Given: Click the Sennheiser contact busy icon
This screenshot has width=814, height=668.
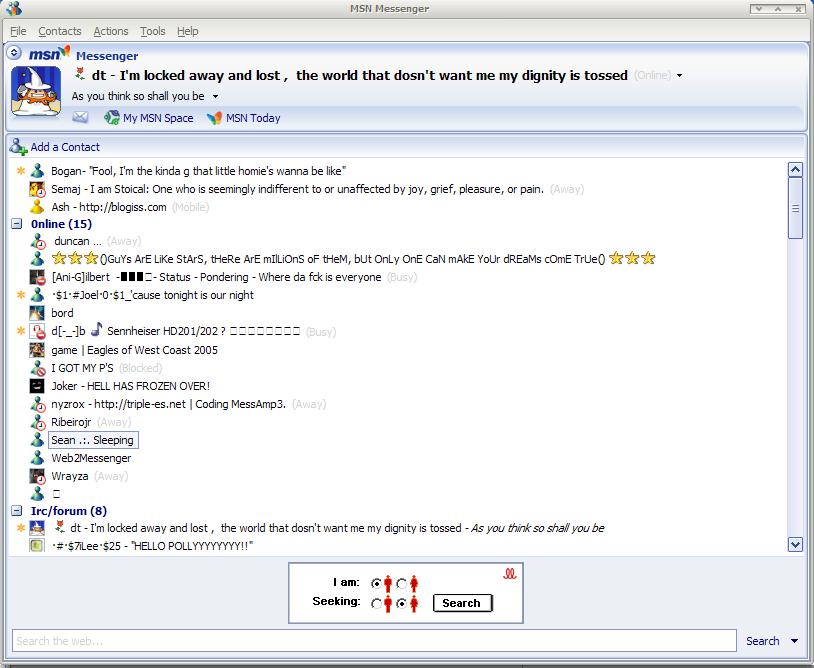Looking at the screenshot, I should coord(37,331).
